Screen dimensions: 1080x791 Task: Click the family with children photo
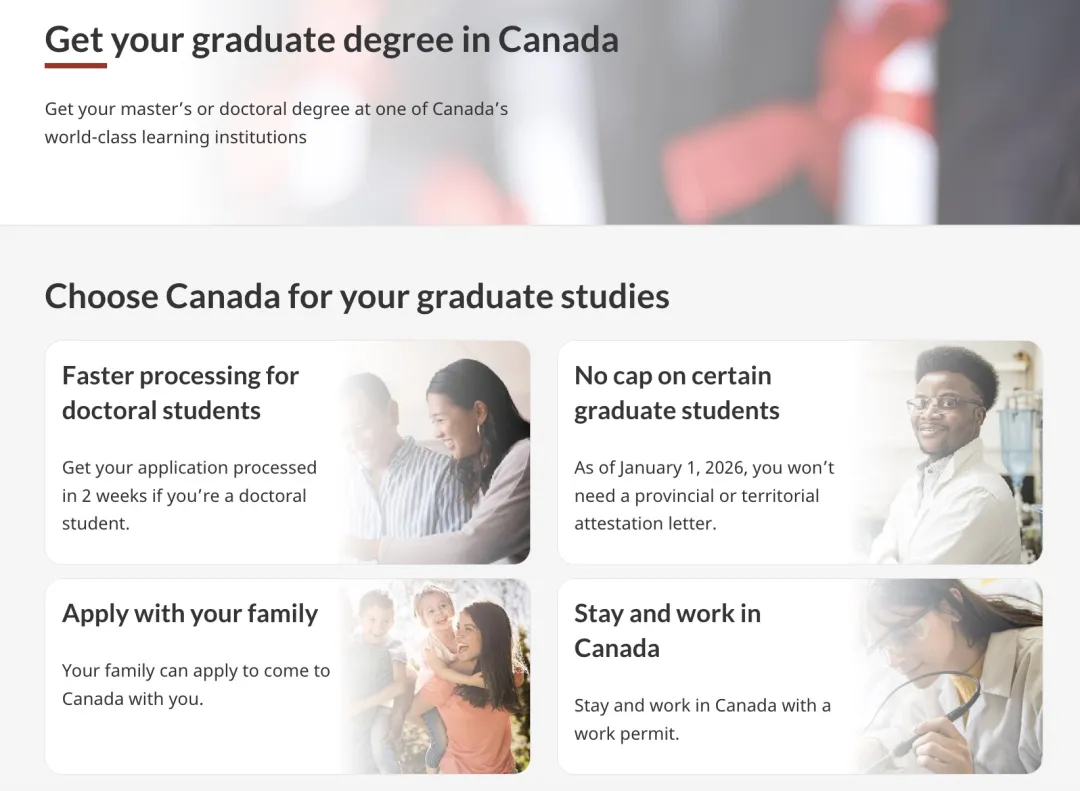pos(440,675)
